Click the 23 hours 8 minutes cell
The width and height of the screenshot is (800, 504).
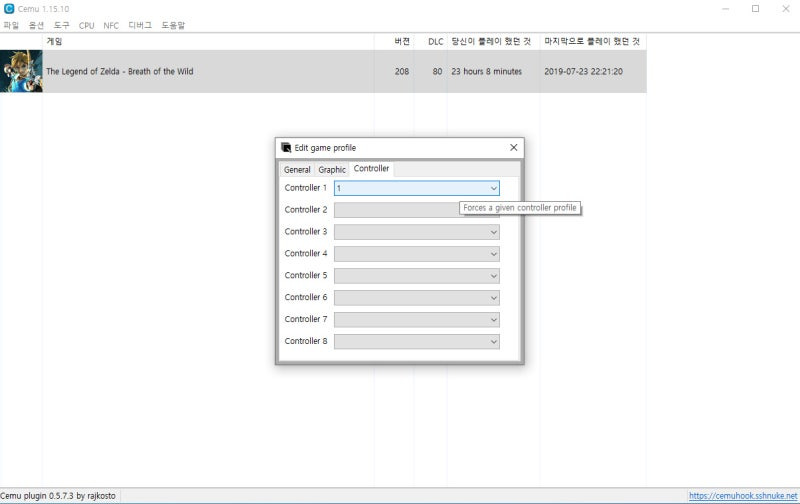pos(486,71)
